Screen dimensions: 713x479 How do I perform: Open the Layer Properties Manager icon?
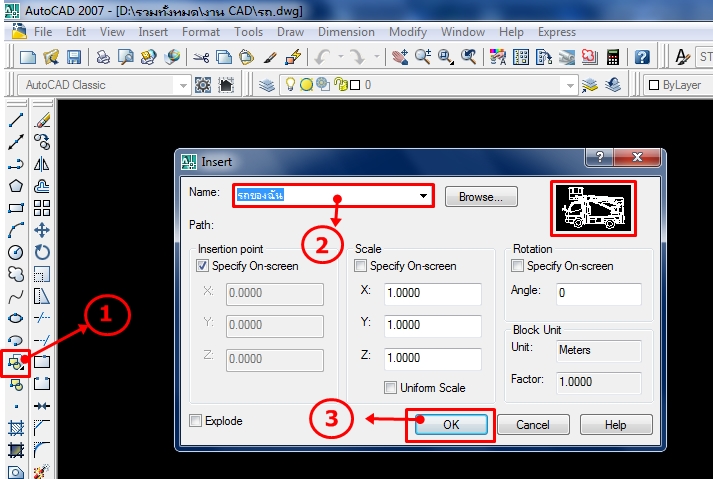(267, 85)
